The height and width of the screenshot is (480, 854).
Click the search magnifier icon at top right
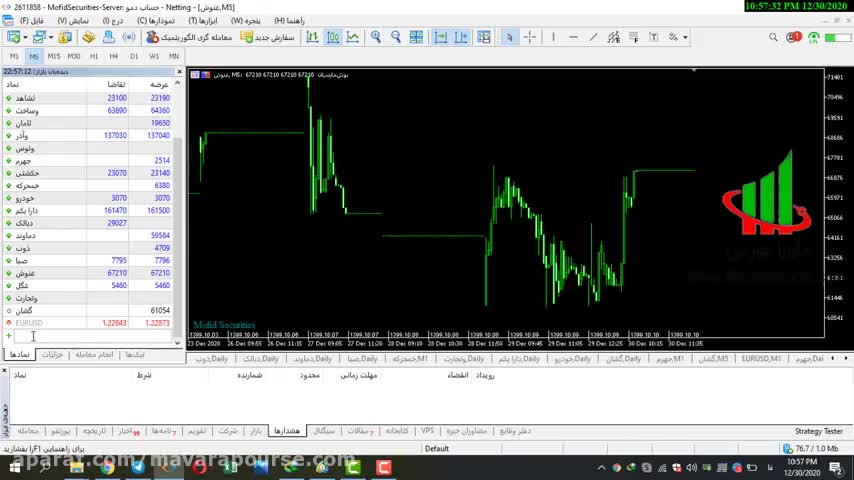[x=774, y=37]
